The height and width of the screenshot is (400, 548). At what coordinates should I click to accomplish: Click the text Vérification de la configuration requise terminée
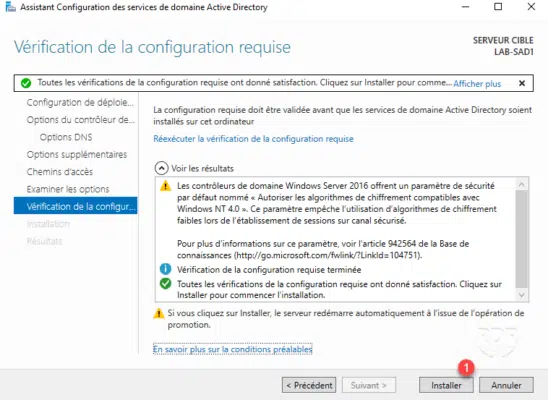(269, 270)
